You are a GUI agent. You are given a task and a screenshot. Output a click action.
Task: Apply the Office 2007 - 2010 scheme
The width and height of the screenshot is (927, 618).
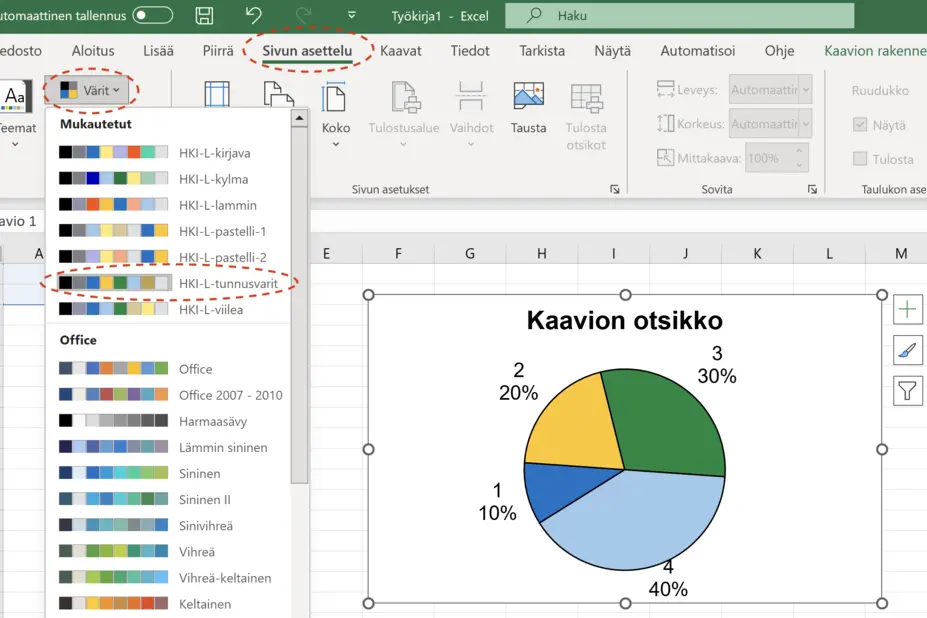tap(168, 394)
